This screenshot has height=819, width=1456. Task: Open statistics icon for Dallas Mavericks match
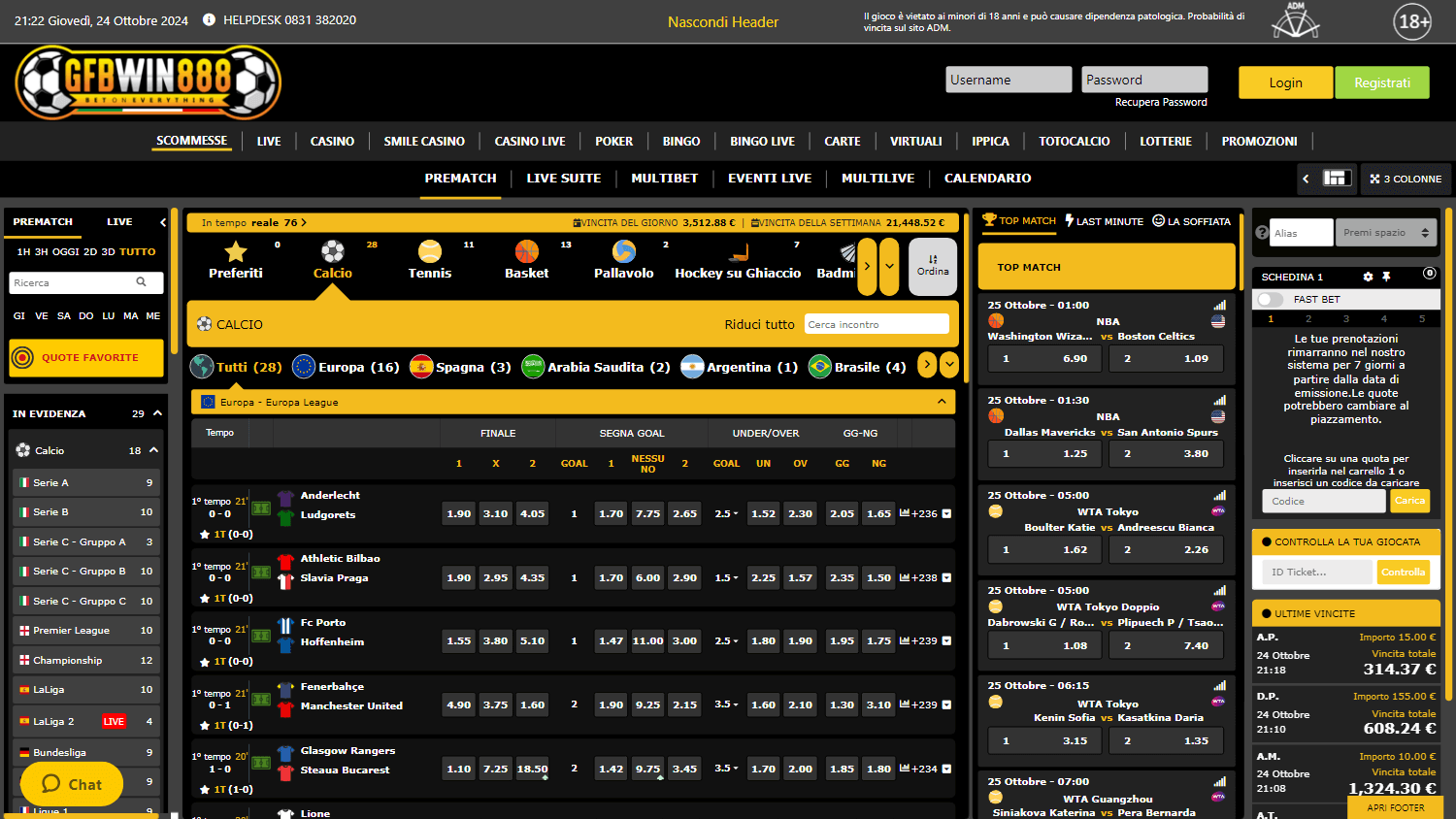pos(1219,400)
